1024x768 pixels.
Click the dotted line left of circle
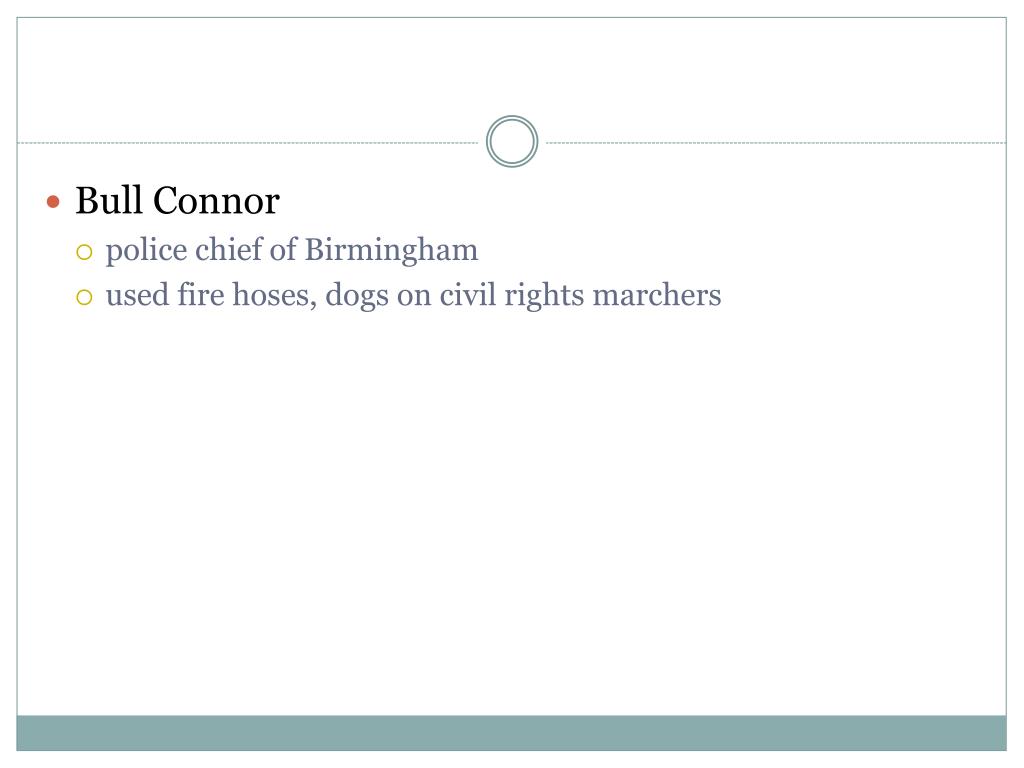click(x=248, y=142)
